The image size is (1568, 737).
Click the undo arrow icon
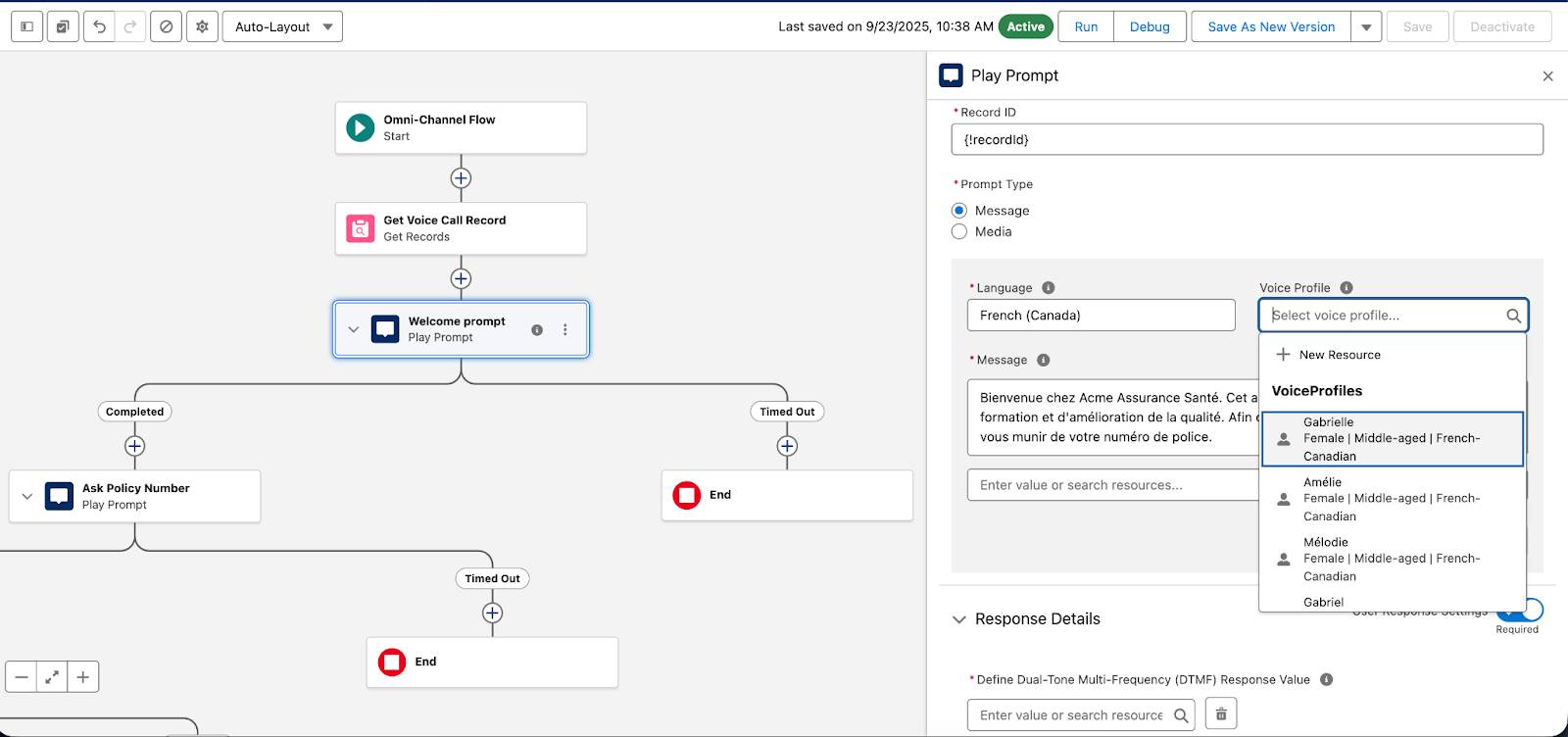click(99, 26)
